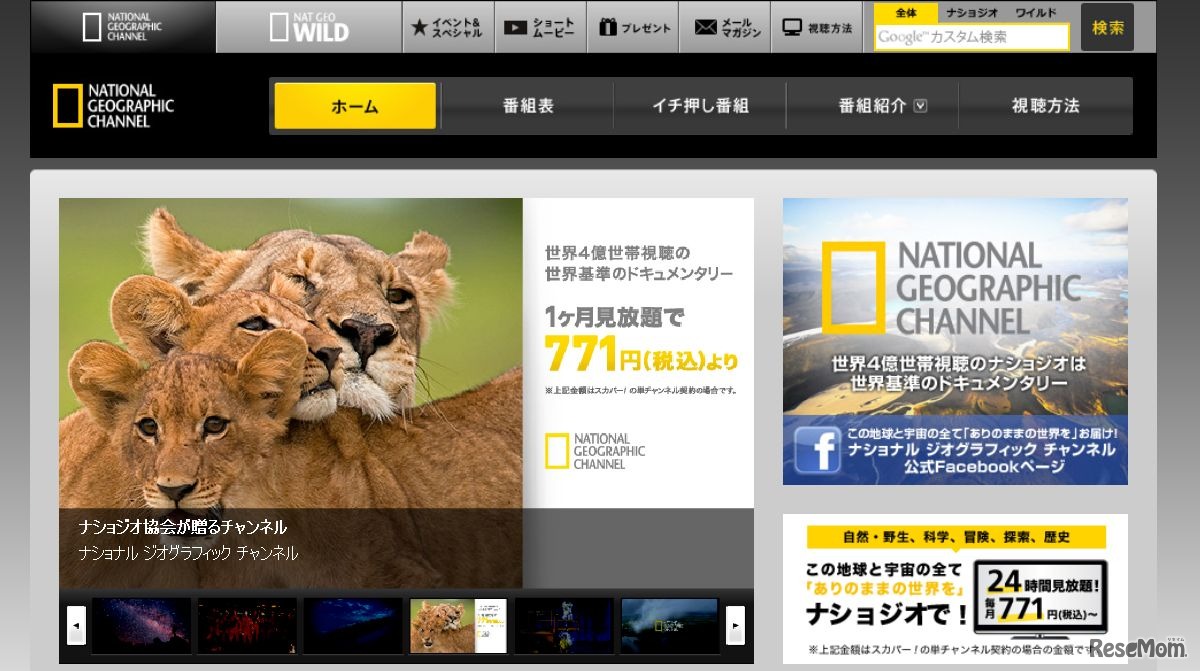The width and height of the screenshot is (1200, 671).
Task: Open 視聴方法 in main navigation
Action: pyautogui.click(x=1045, y=106)
